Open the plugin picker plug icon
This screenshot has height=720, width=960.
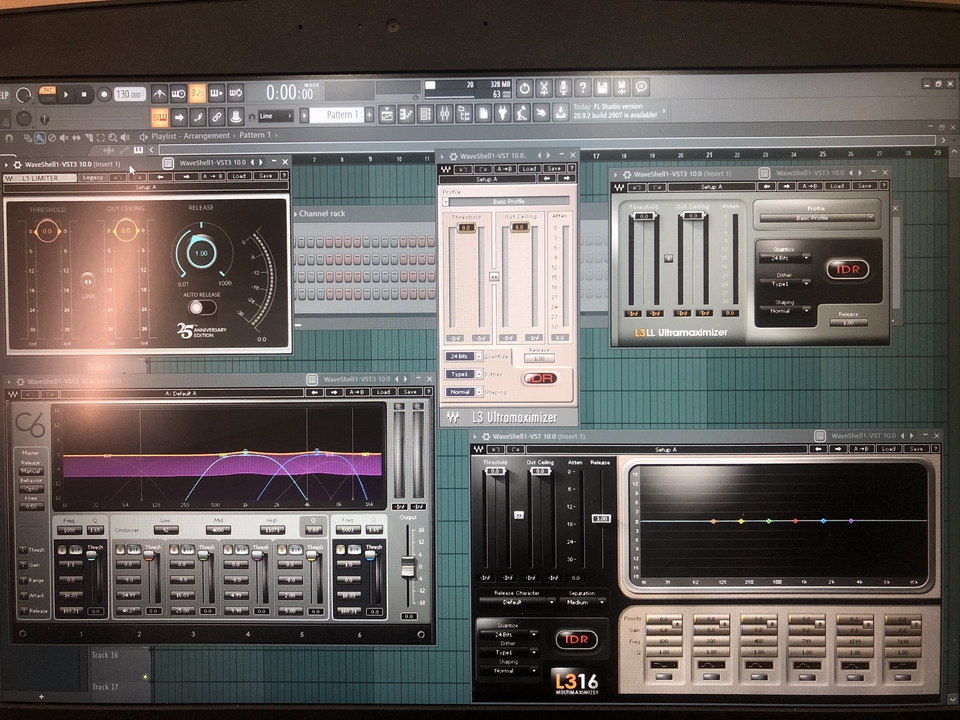click(503, 114)
